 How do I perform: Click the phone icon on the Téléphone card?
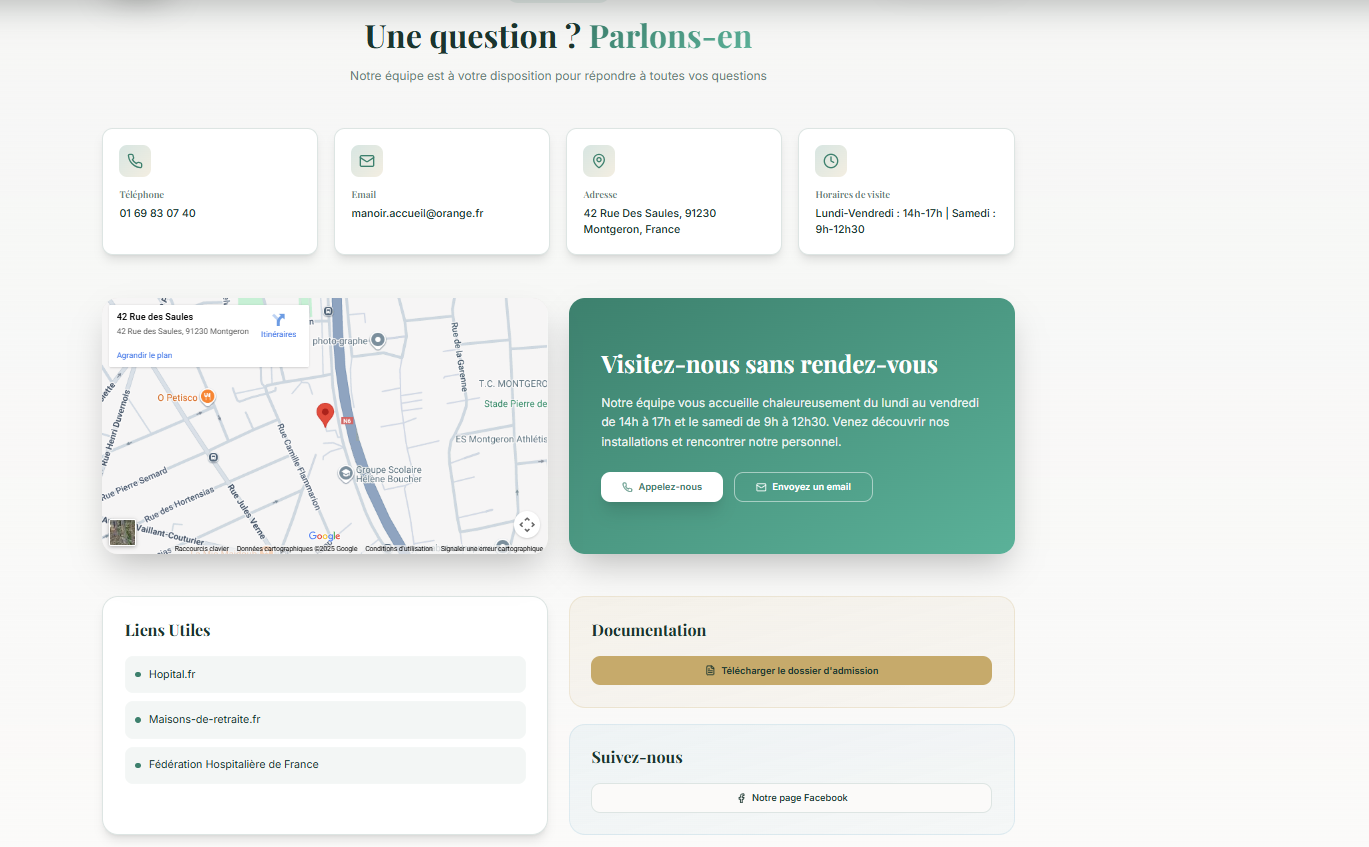pos(134,160)
